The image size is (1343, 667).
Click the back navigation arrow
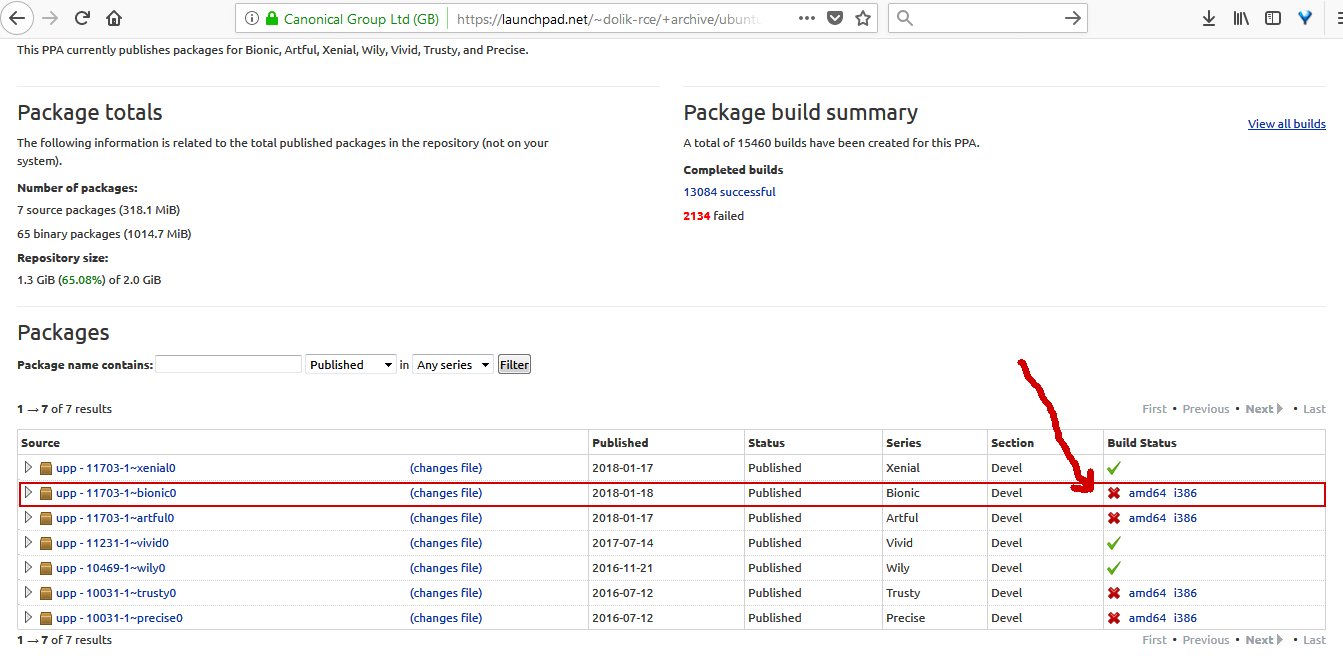tap(19, 18)
